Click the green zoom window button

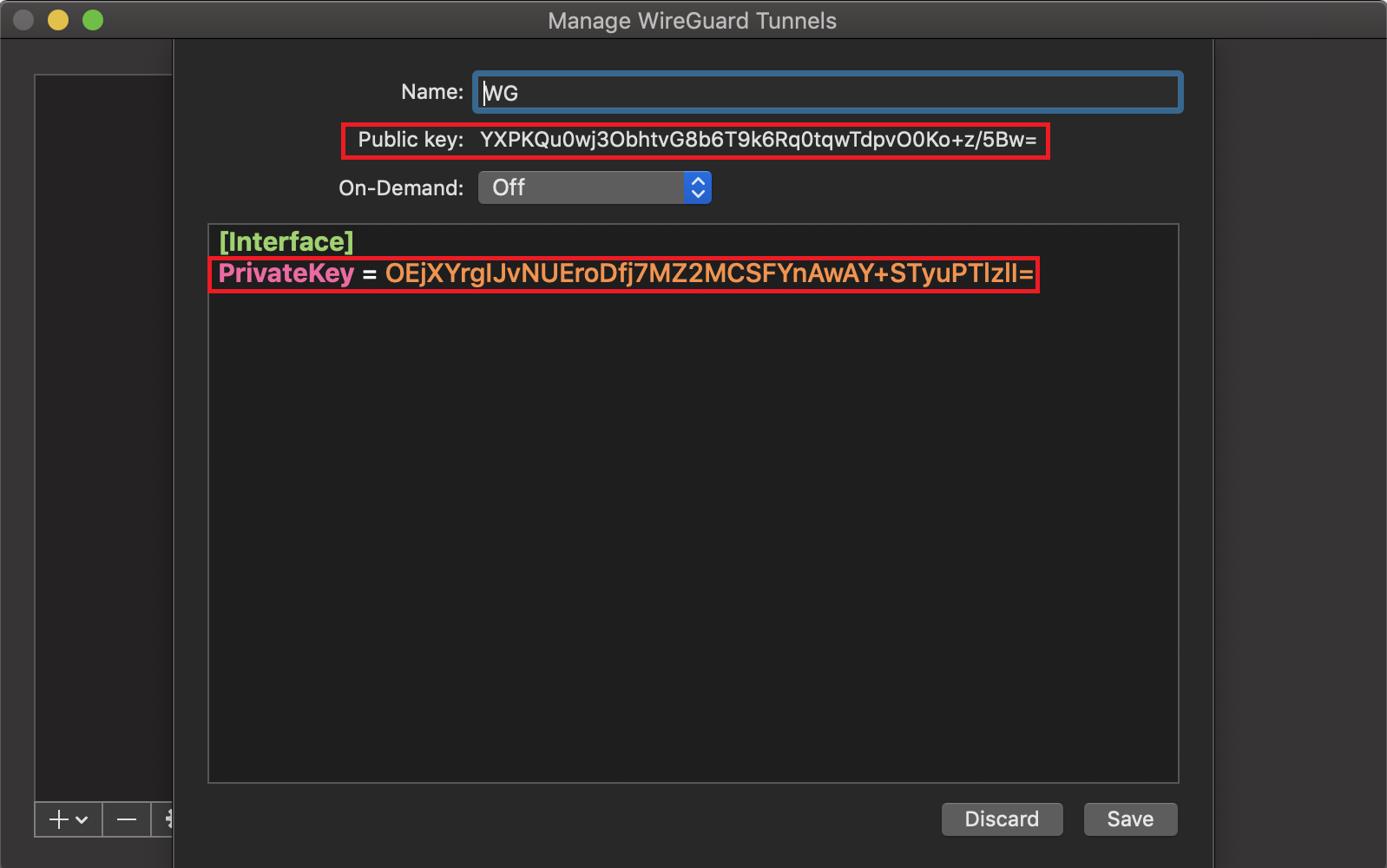pos(93,20)
